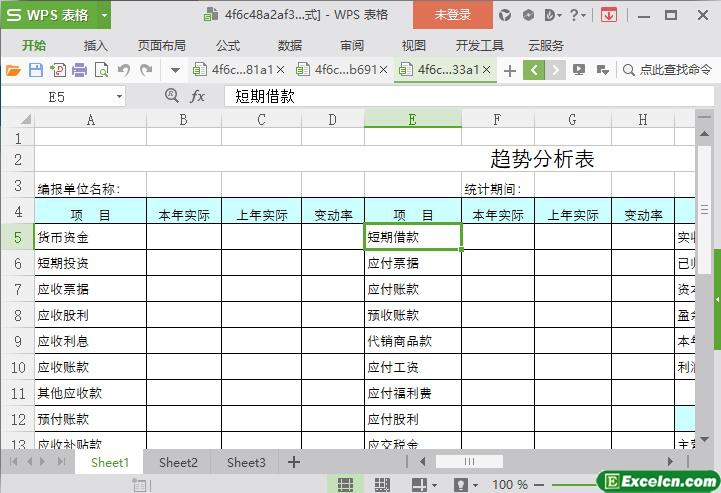721x493 pixels.
Task: Click the Save disk icon
Action: (35, 70)
